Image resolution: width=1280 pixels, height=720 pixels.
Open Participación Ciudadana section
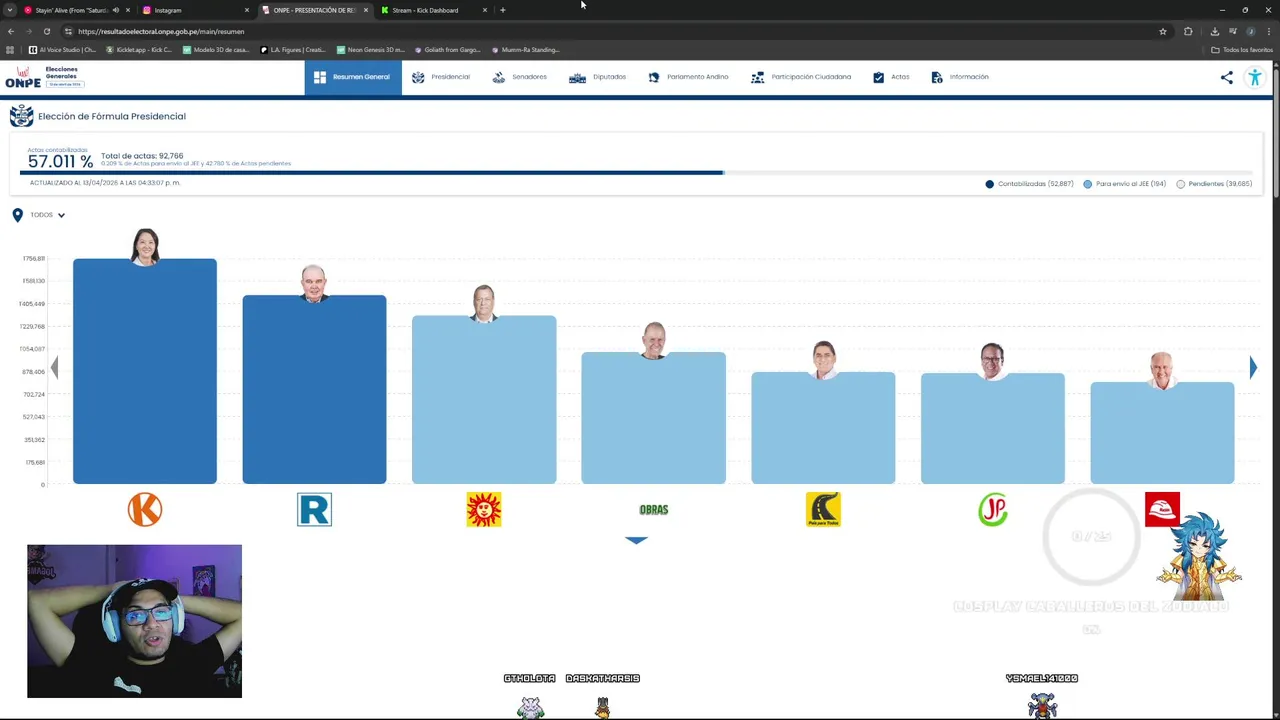click(801, 77)
